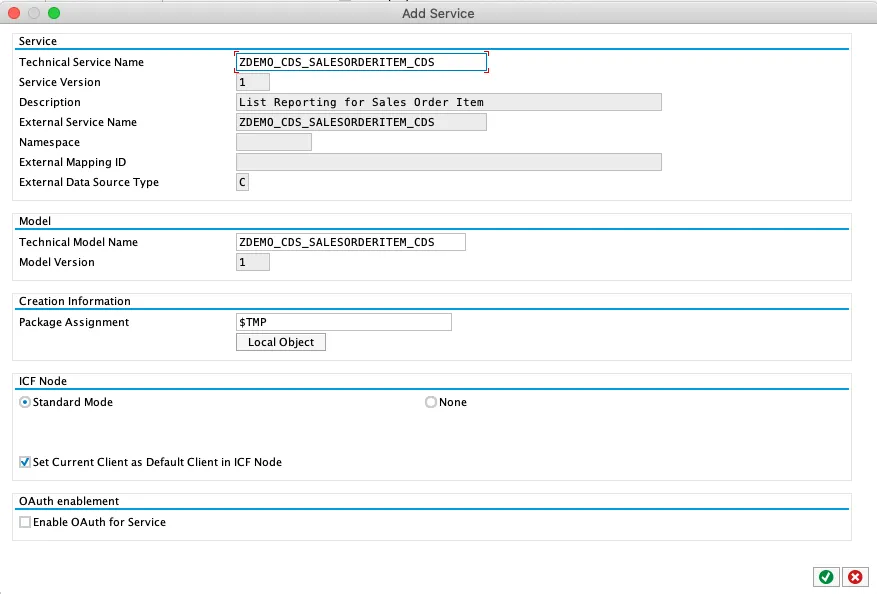This screenshot has width=877, height=594.
Task: Select the None ICF node option
Action: 431,402
